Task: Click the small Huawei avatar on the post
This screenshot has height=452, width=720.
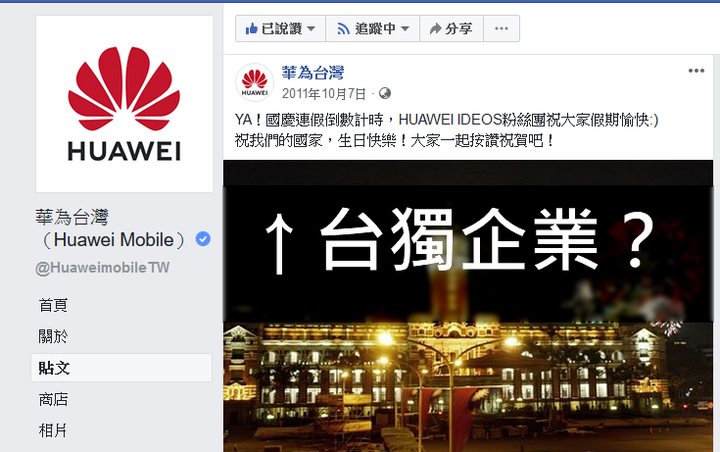Action: (x=254, y=82)
